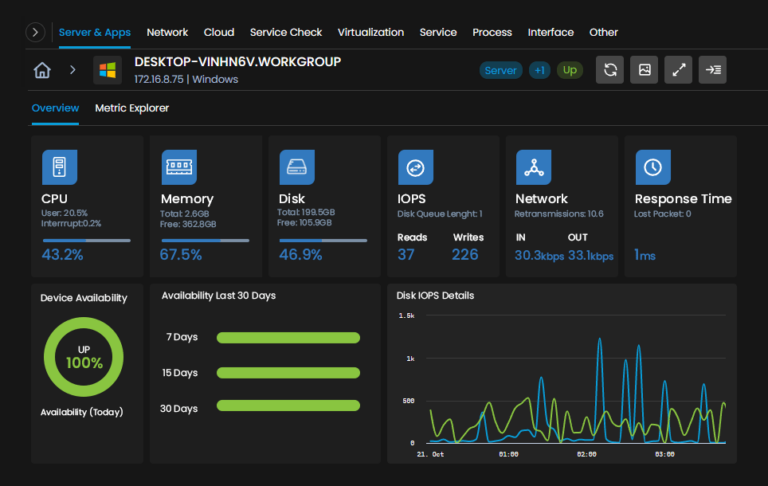The width and height of the screenshot is (768, 486).
Task: Click the refresh icon button
Action: pyautogui.click(x=610, y=70)
